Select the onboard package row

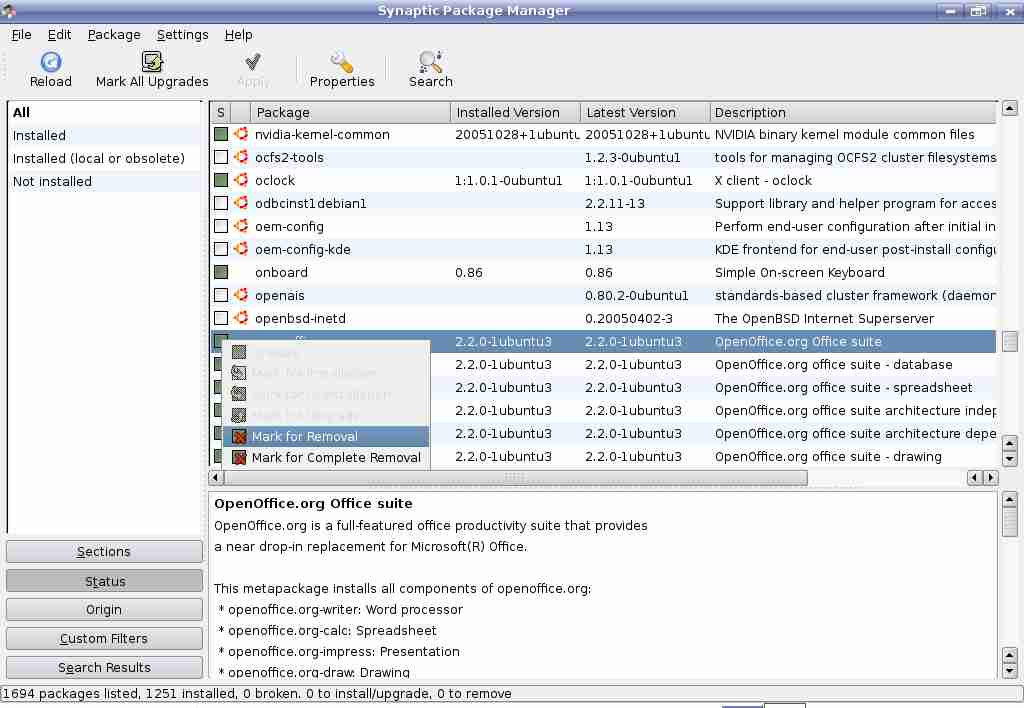pos(603,272)
